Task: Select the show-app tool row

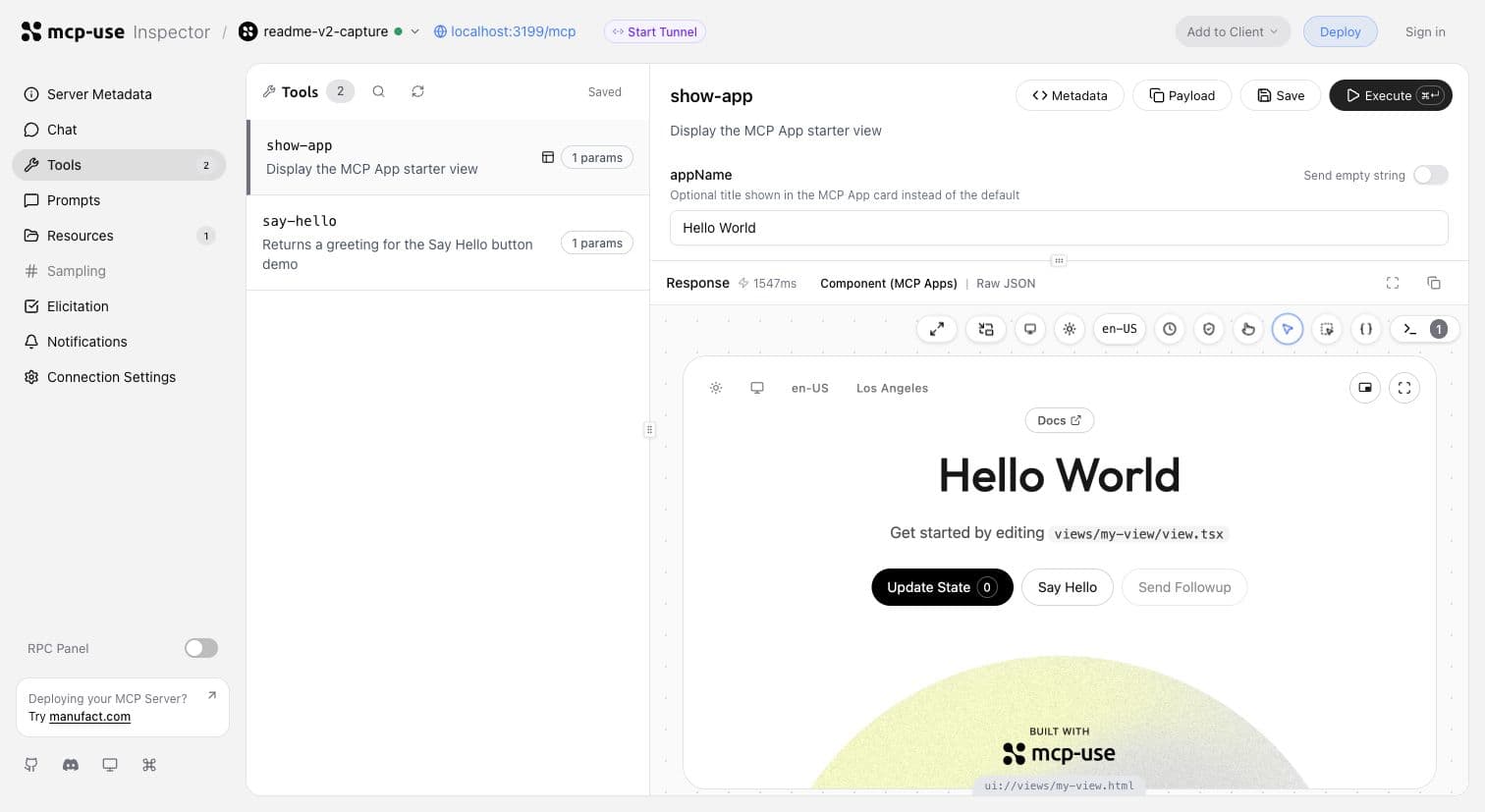Action: coord(448,157)
